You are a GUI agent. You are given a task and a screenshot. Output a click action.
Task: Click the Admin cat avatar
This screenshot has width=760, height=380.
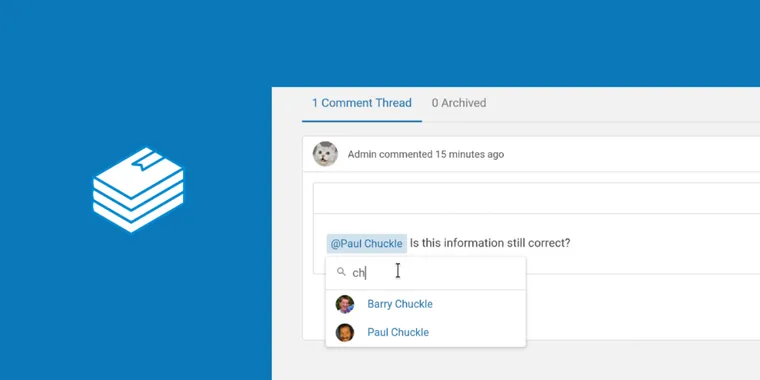[325, 154]
